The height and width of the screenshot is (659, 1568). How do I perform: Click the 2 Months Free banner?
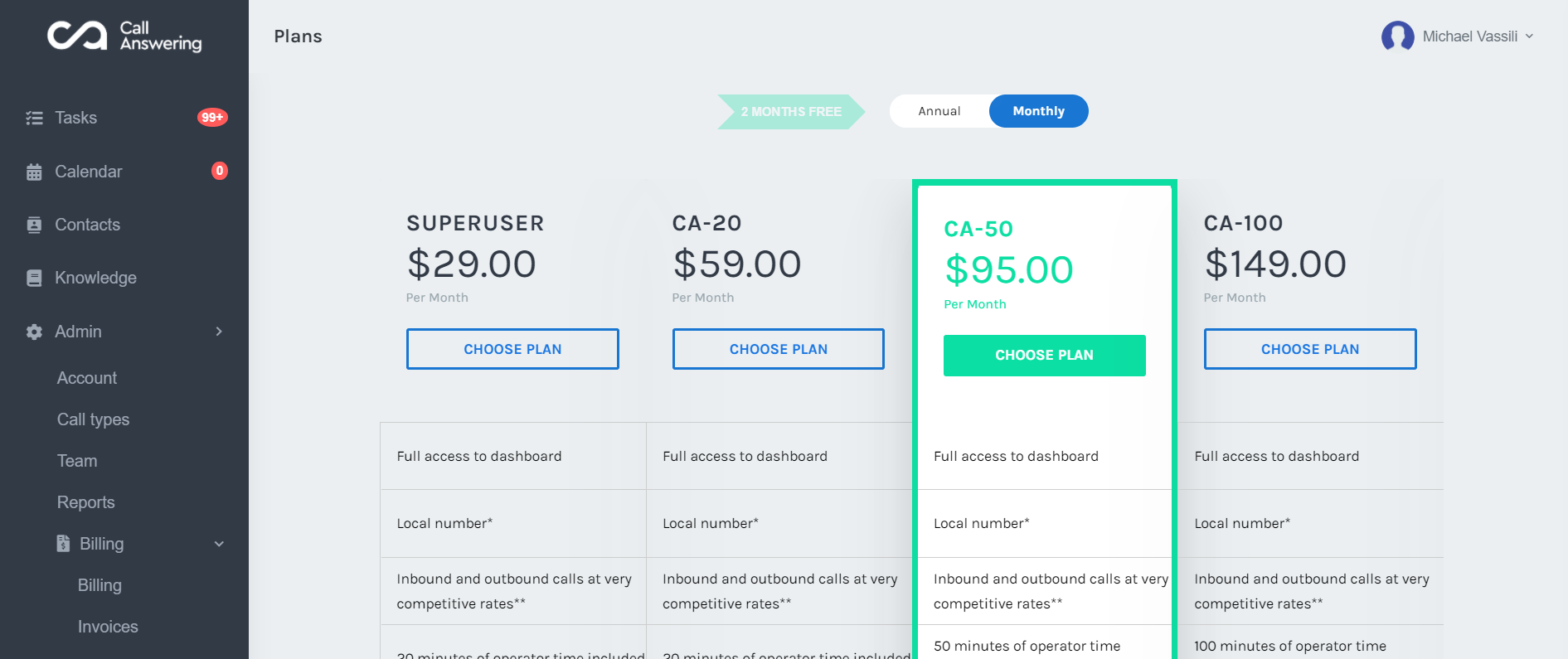791,112
